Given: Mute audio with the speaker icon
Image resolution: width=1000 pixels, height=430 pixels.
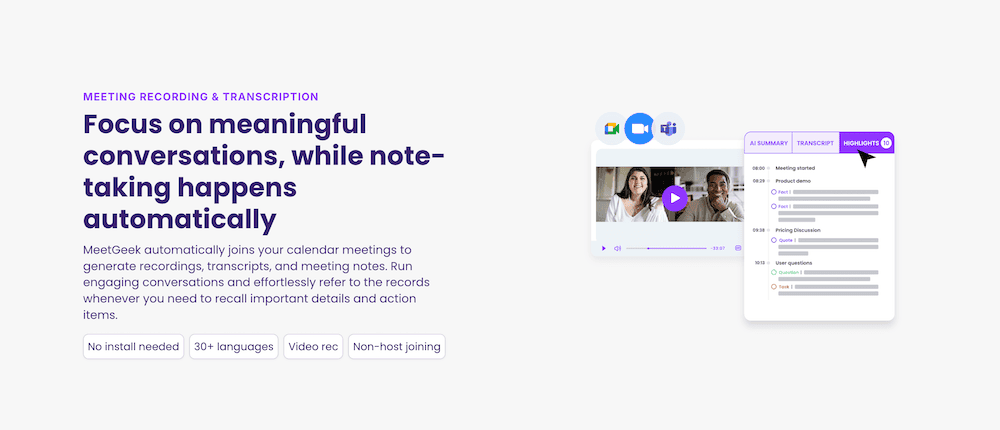Looking at the screenshot, I should click(x=617, y=248).
